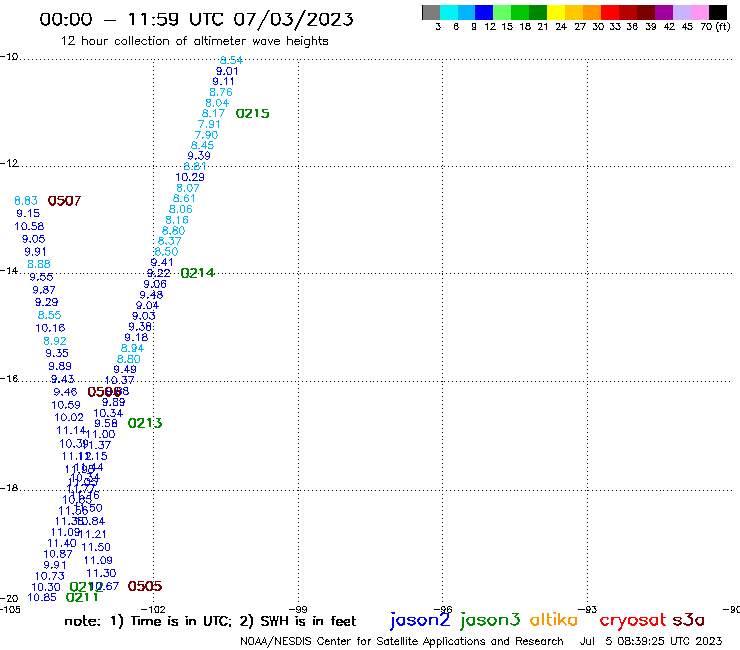
Task: Select the timestamp 'Jul 5 08:39:25 UTC 2023'
Action: click(651, 642)
